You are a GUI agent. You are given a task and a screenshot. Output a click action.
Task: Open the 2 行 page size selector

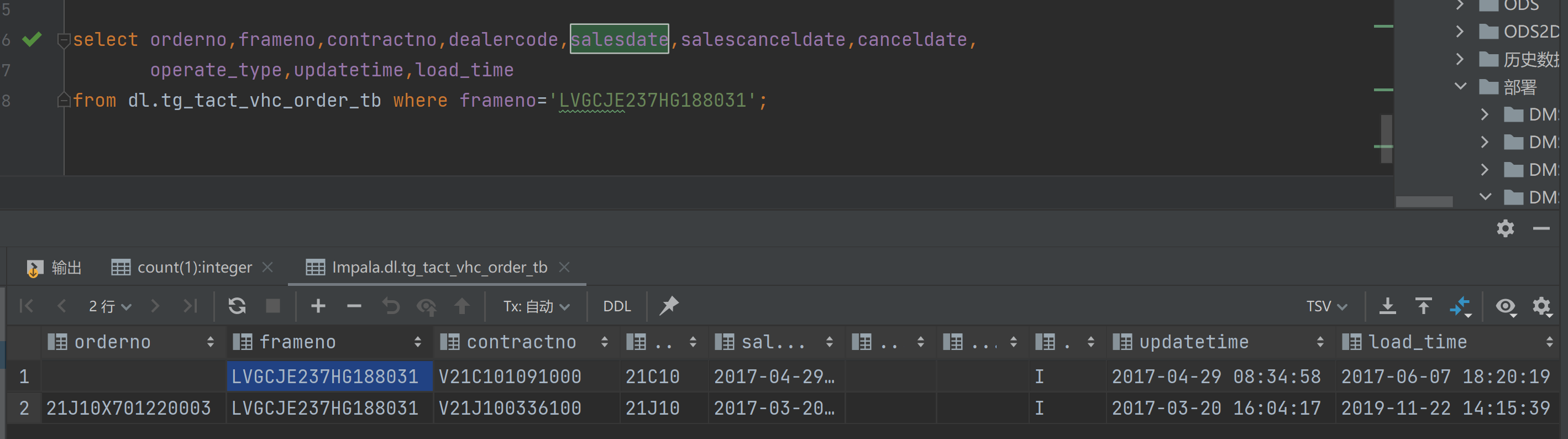109,306
